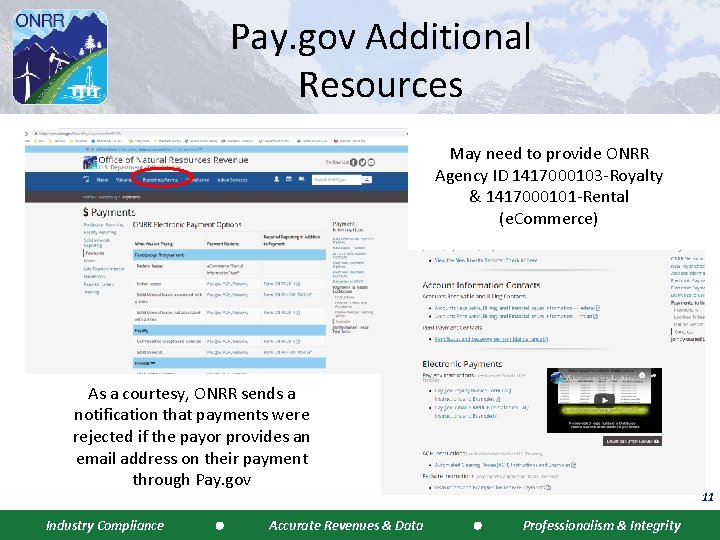Open the Facebook icon beside Follow Us

[354, 162]
